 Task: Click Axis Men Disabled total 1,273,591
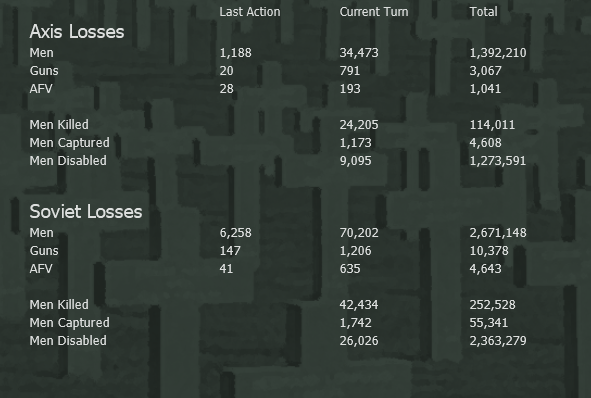pyautogui.click(x=498, y=161)
